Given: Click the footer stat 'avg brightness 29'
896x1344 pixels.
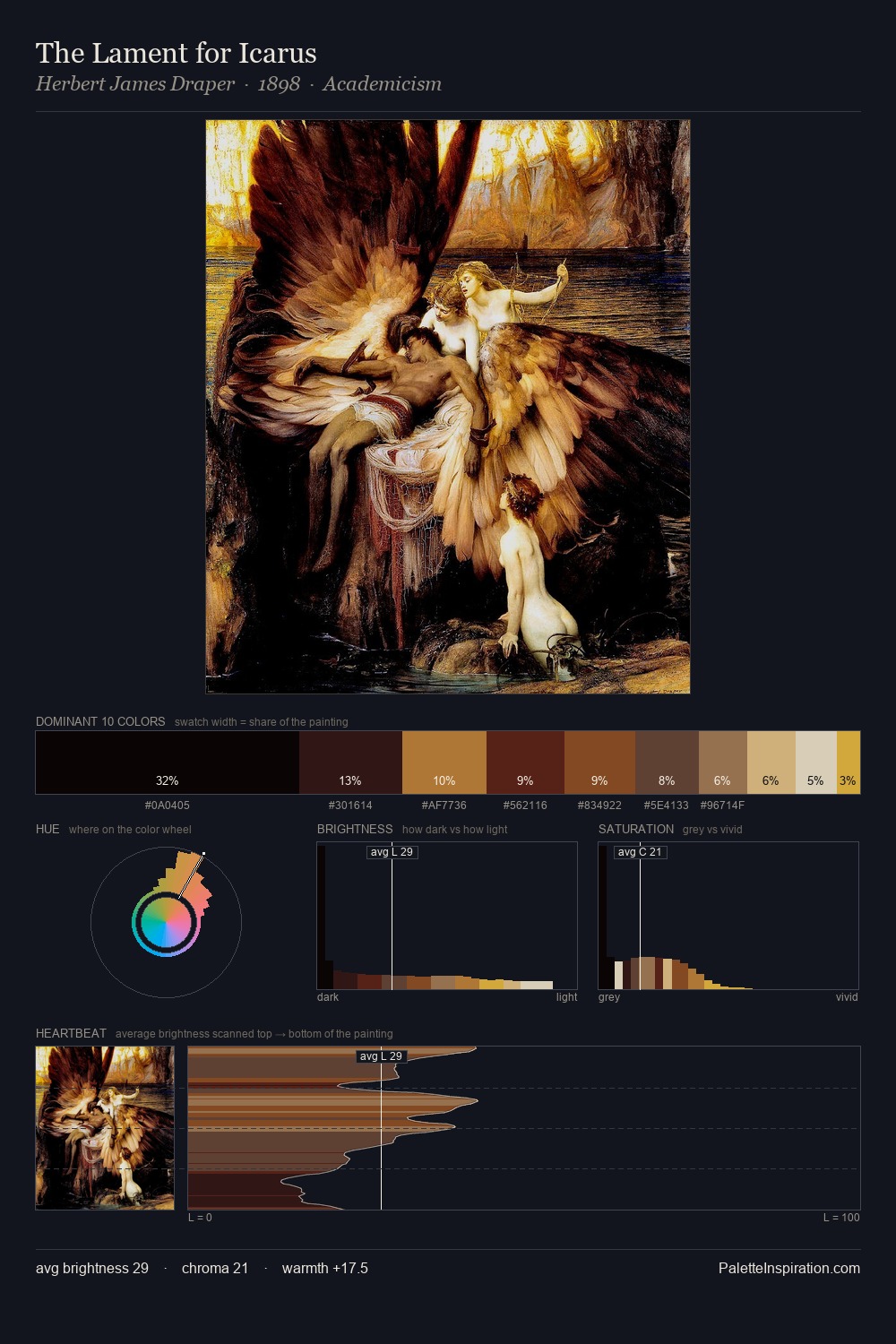Looking at the screenshot, I should point(92,1268).
